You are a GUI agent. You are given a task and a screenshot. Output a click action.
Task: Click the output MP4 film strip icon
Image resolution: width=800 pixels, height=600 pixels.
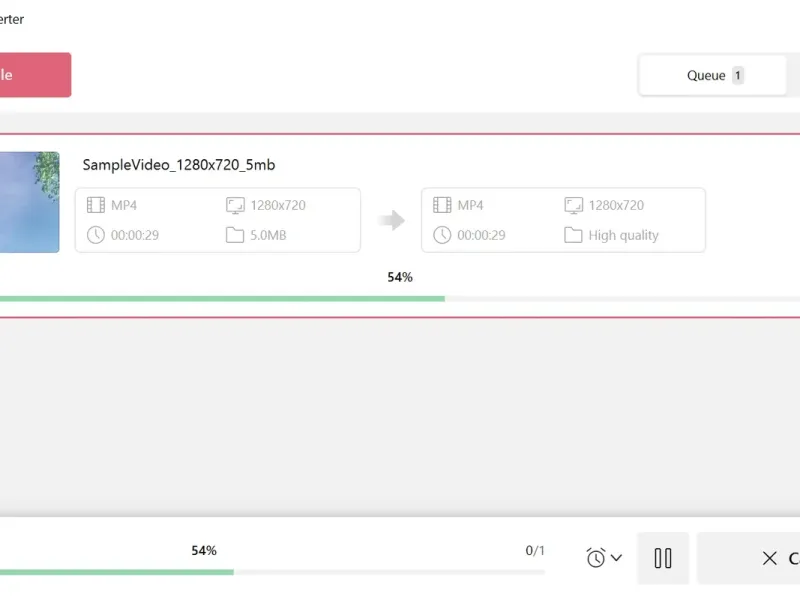pyautogui.click(x=442, y=205)
